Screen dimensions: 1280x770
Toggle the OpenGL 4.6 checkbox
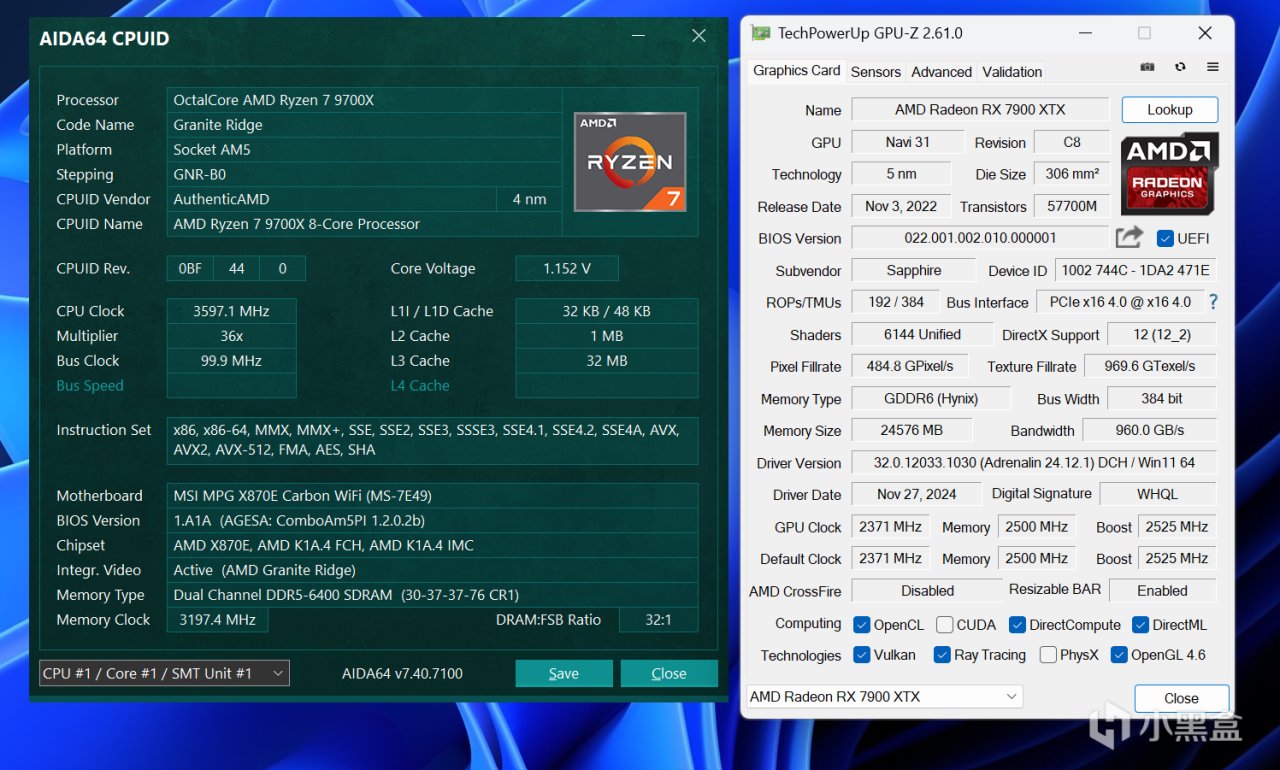pyautogui.click(x=1119, y=655)
